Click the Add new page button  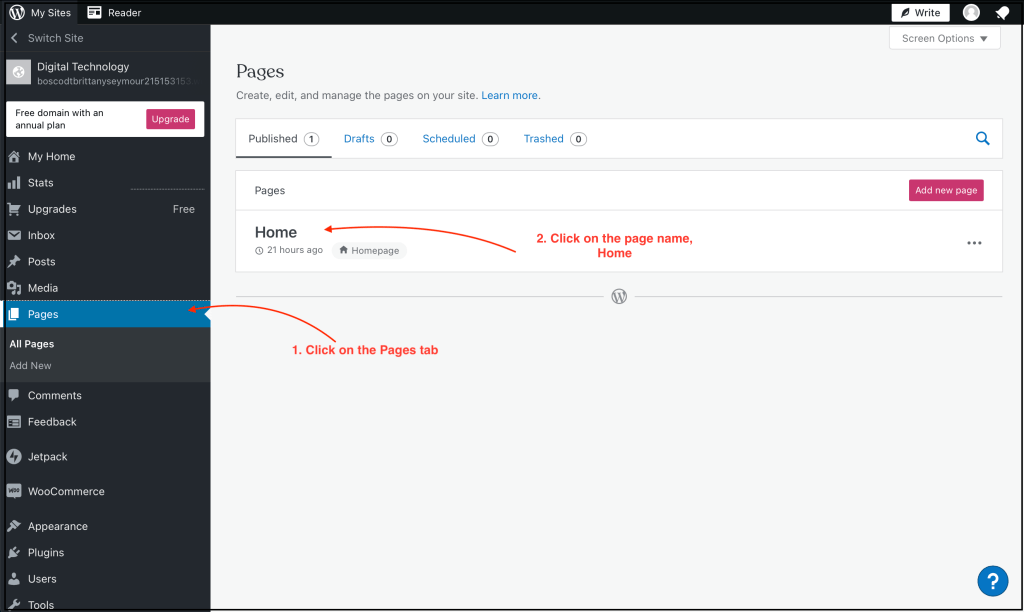point(945,190)
